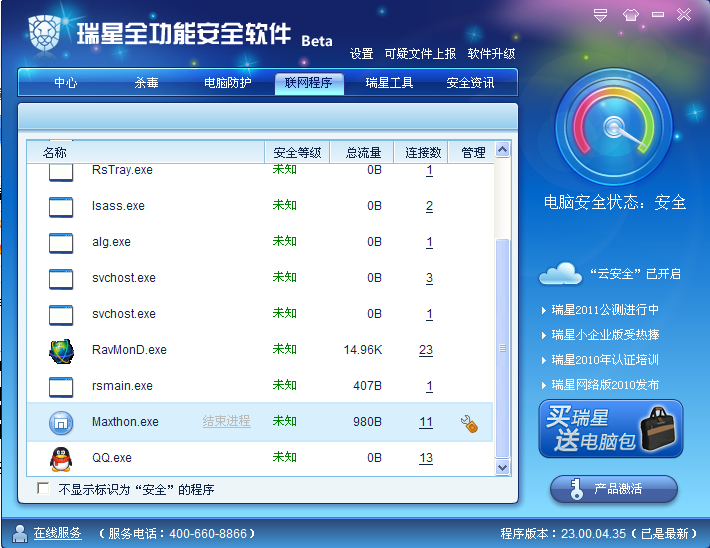Select the QQ.exe row name
The height and width of the screenshot is (548, 710).
(x=112, y=458)
